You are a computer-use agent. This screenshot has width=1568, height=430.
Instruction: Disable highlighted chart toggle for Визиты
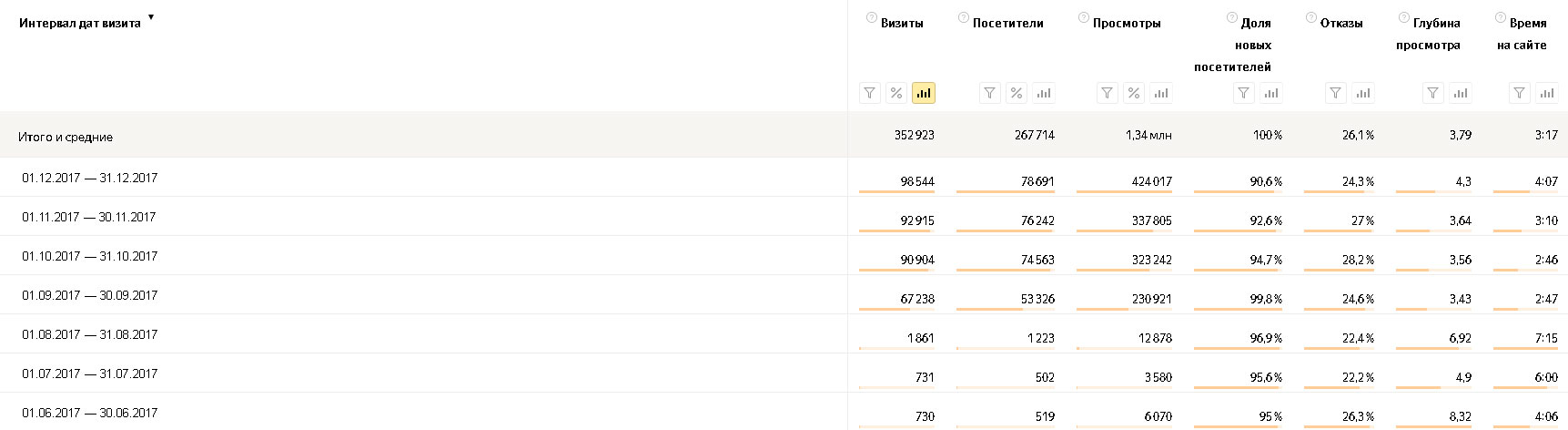924,93
